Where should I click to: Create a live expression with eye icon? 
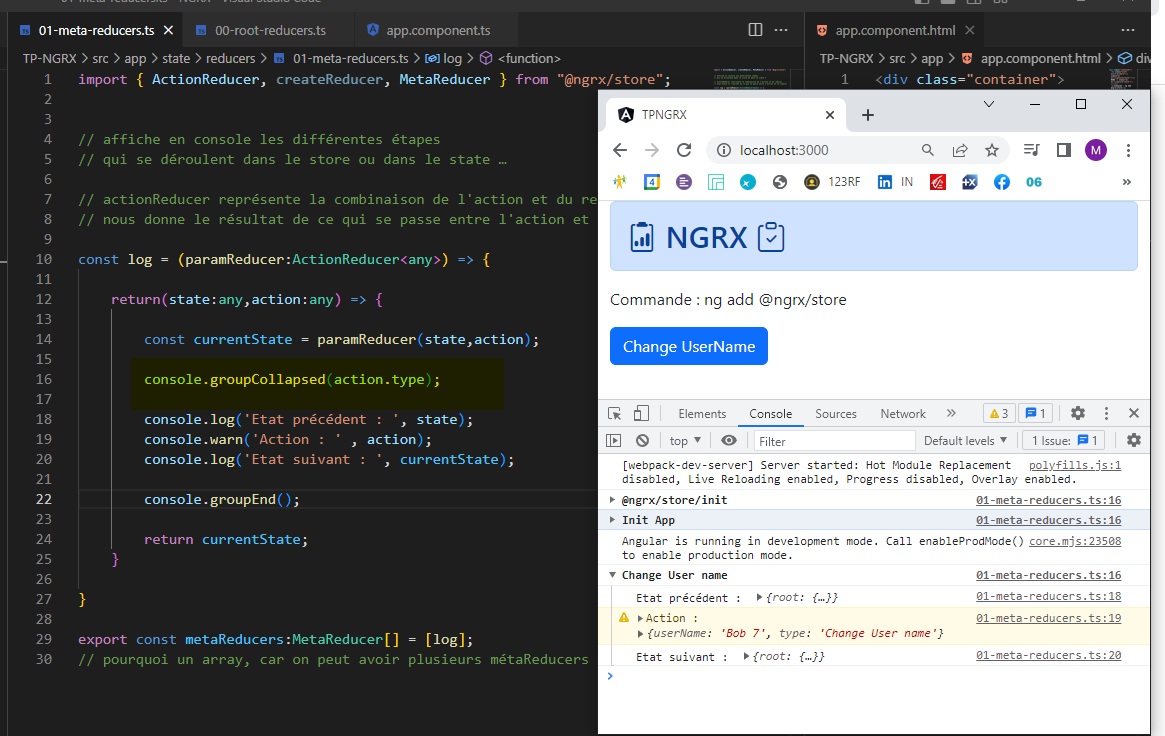point(729,440)
